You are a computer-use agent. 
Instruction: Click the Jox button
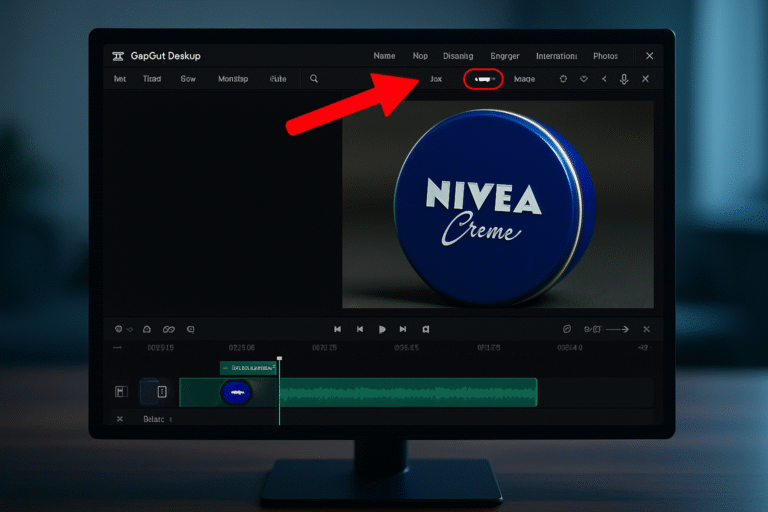pyautogui.click(x=436, y=79)
